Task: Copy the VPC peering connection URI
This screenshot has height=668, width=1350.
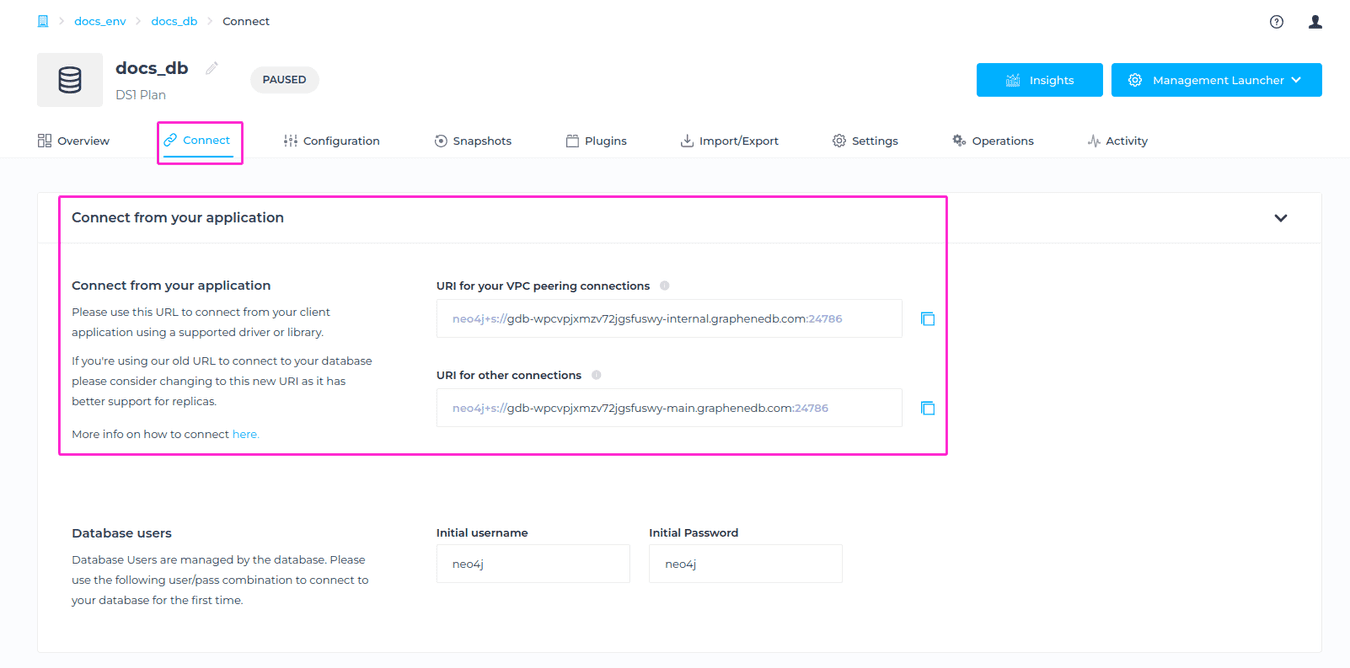Action: [x=928, y=318]
